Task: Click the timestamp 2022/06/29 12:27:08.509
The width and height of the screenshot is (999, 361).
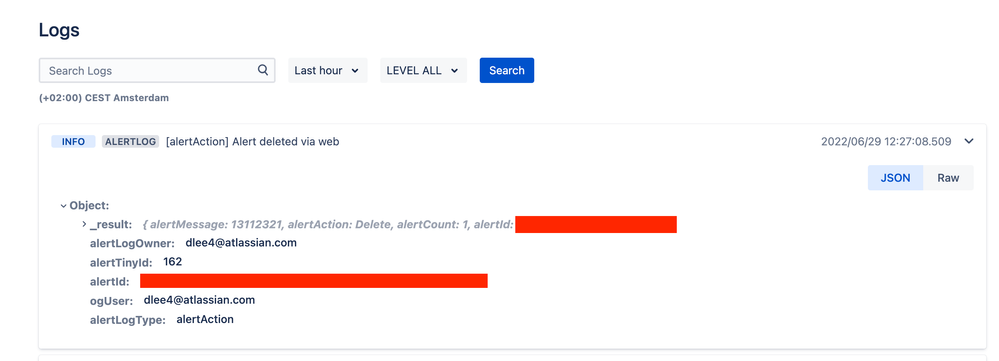Action: pos(886,141)
